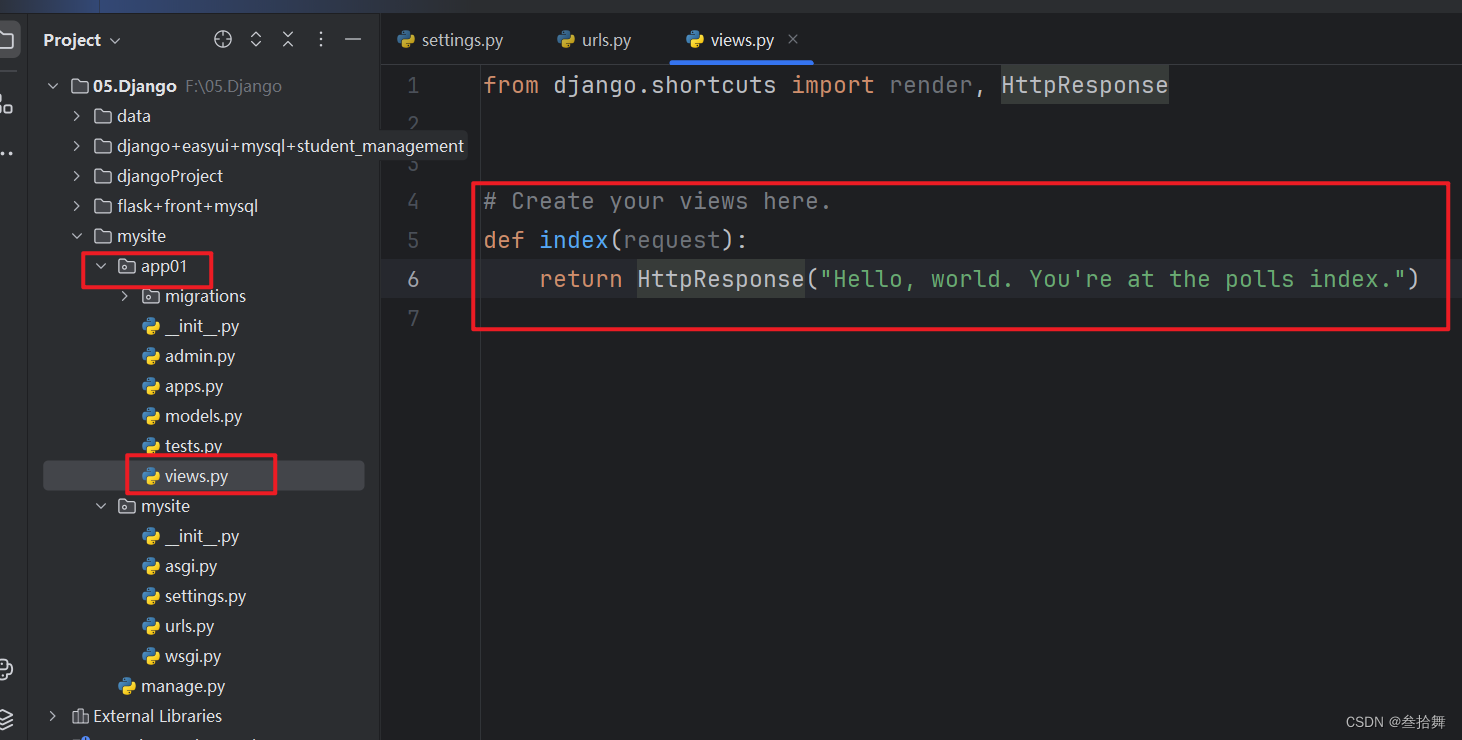Open the Services layers icon in sidebar

[x=7, y=718]
